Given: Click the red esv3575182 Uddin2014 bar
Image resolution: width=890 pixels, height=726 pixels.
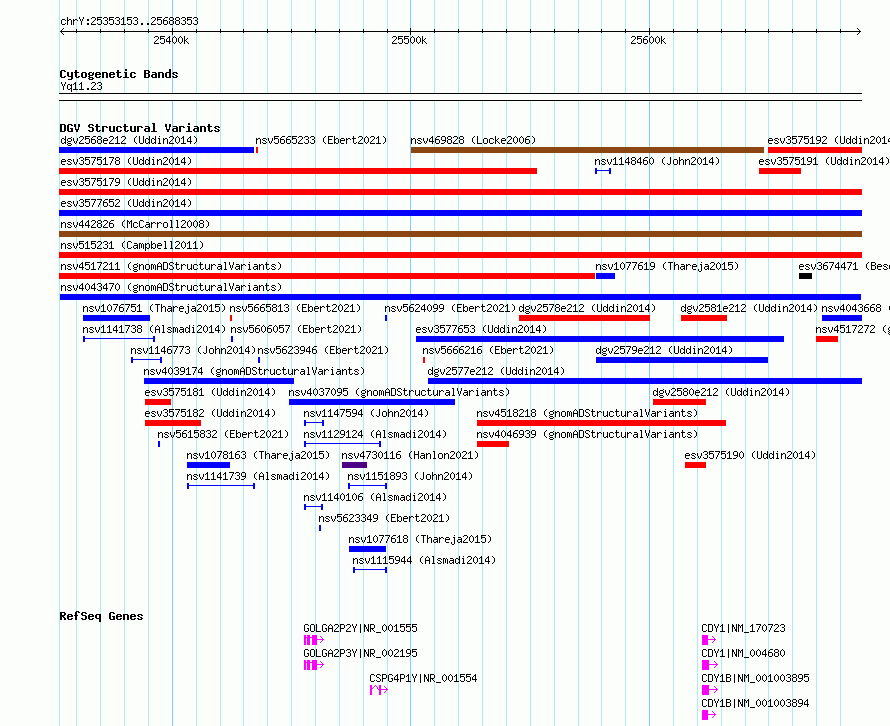Looking at the screenshot, I should (173, 423).
